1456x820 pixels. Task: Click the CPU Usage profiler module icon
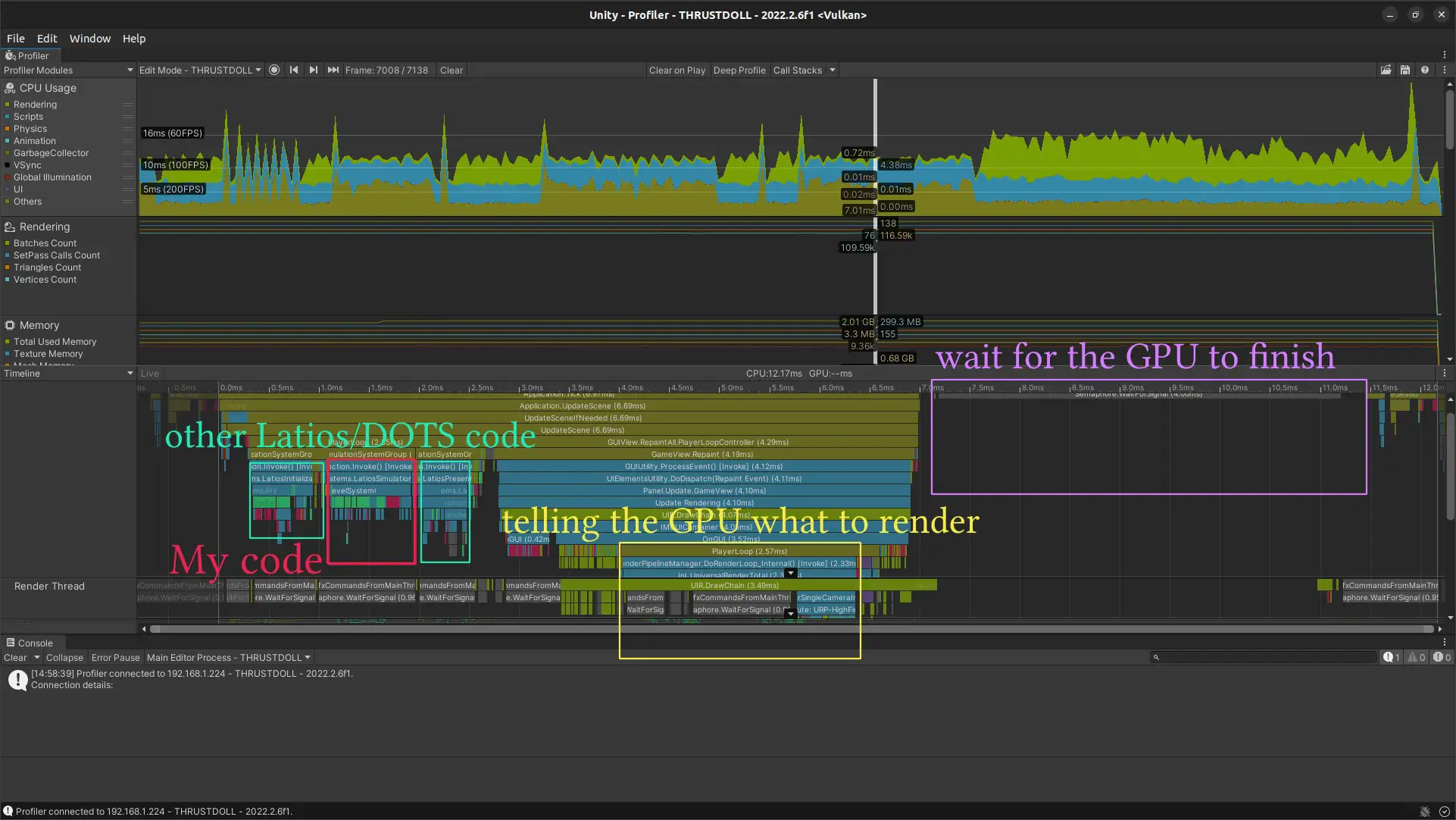[9, 88]
